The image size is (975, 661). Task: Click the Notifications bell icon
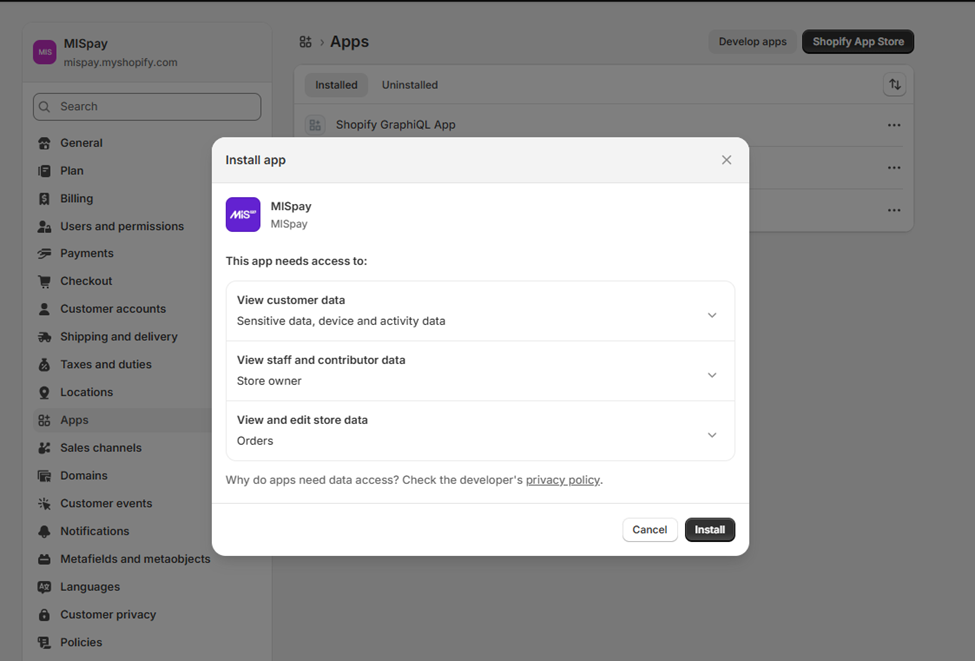44,531
